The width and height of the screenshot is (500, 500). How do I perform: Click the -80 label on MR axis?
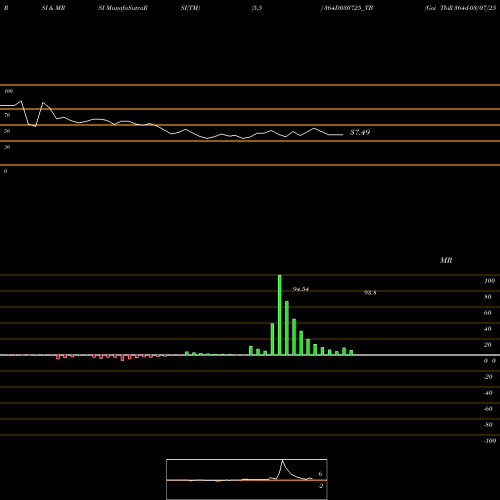(x=488, y=425)
